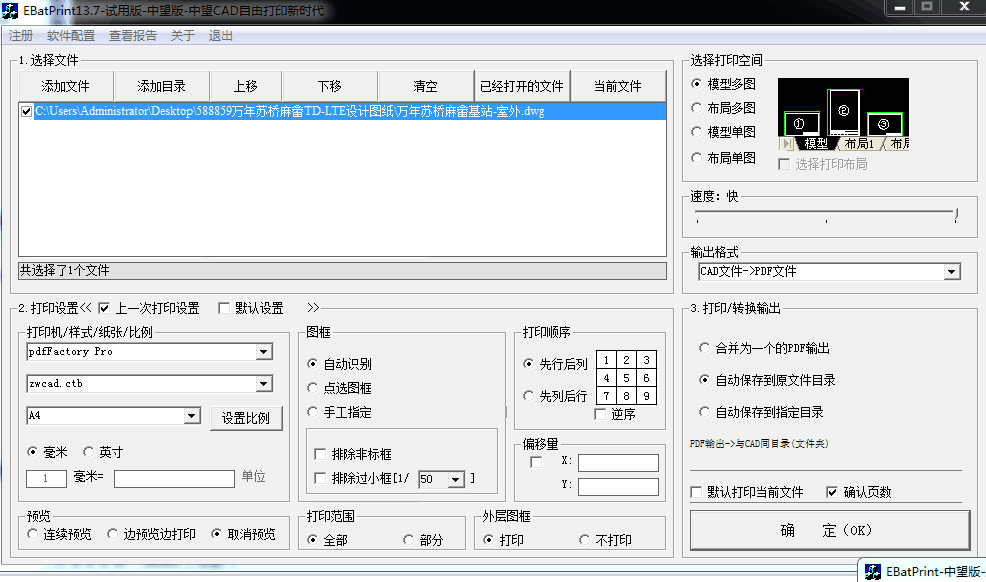
Task: Switch print order to 先列后行
Action: click(x=527, y=394)
